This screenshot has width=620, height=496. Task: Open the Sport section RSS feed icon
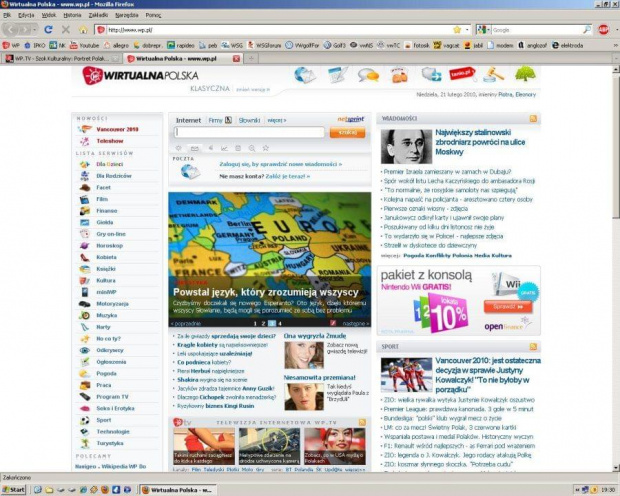click(x=533, y=346)
